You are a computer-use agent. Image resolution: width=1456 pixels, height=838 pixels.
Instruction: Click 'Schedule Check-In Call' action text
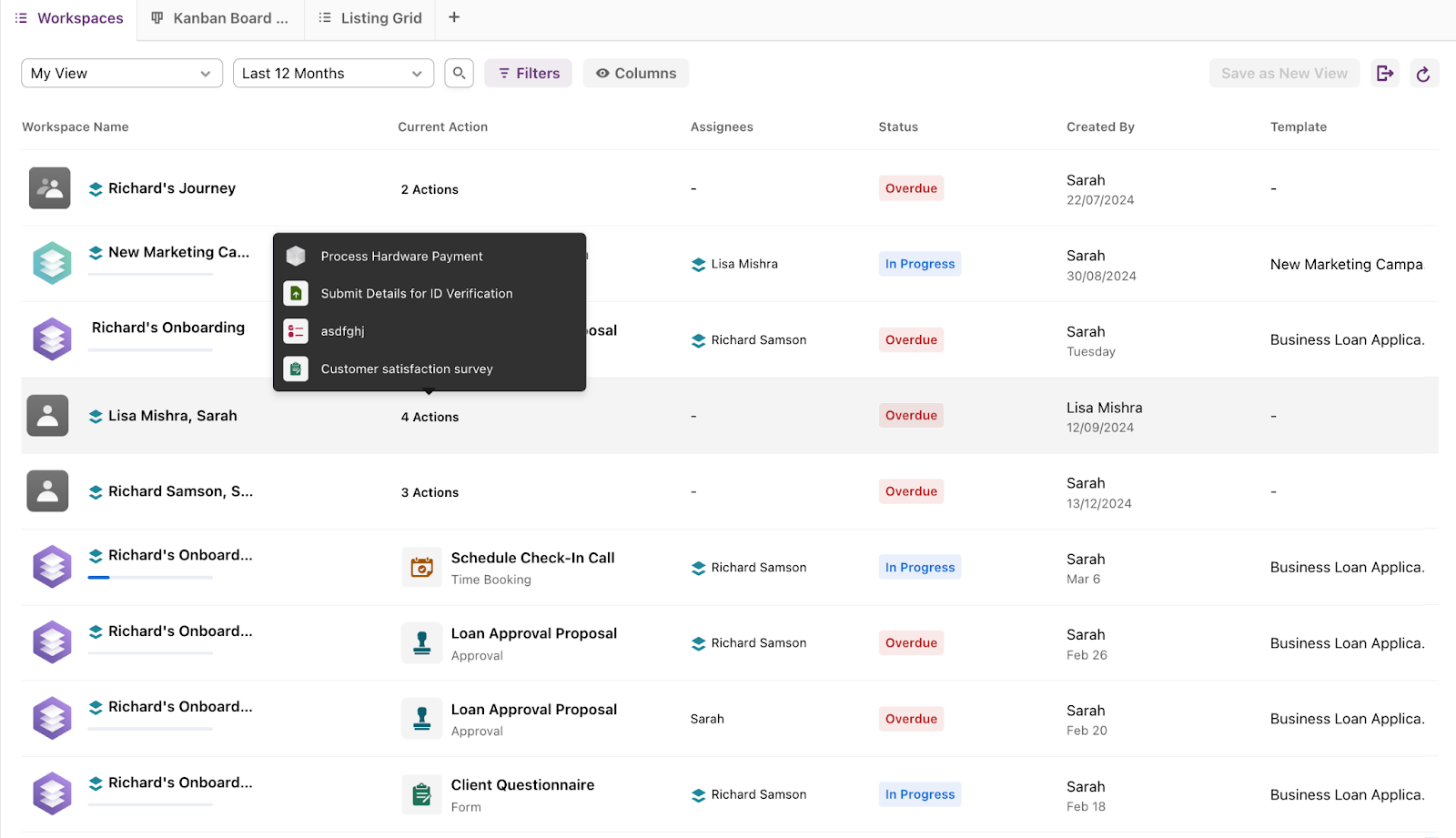coord(532,558)
